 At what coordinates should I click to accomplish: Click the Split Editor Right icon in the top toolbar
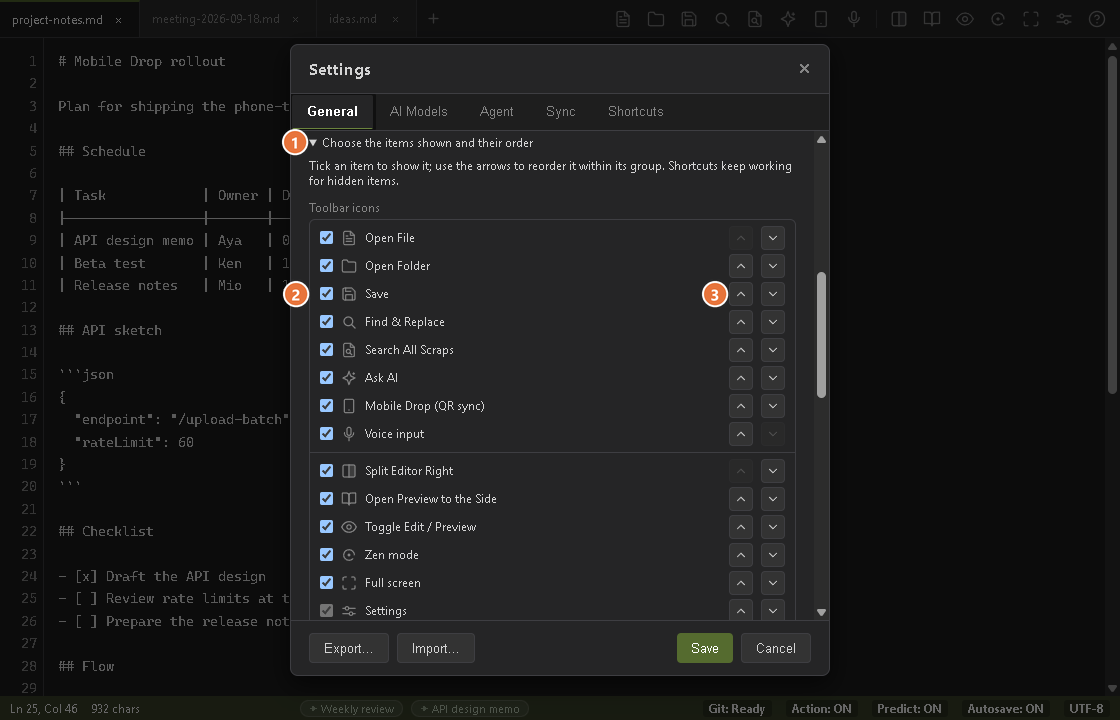tap(899, 19)
